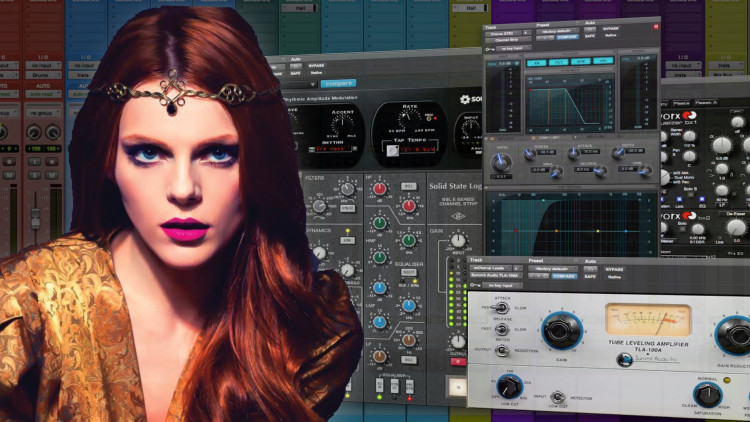This screenshot has width=750, height=422.
Task: Open plugin selector Summit Audio TLA-100A
Action: (x=496, y=276)
